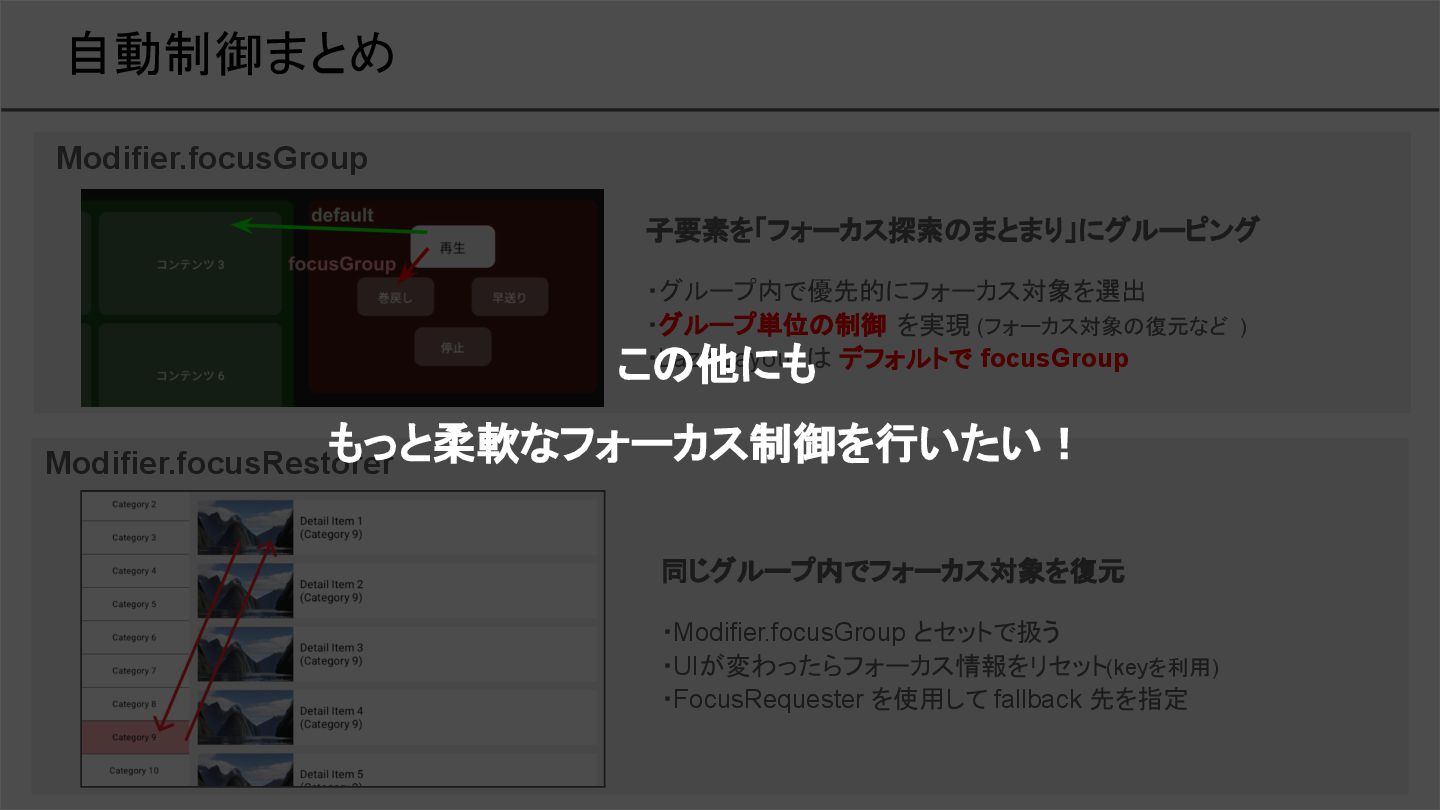
Task: Click the 'Detail Item 2 (Category 9)' label
Action: click(x=331, y=591)
